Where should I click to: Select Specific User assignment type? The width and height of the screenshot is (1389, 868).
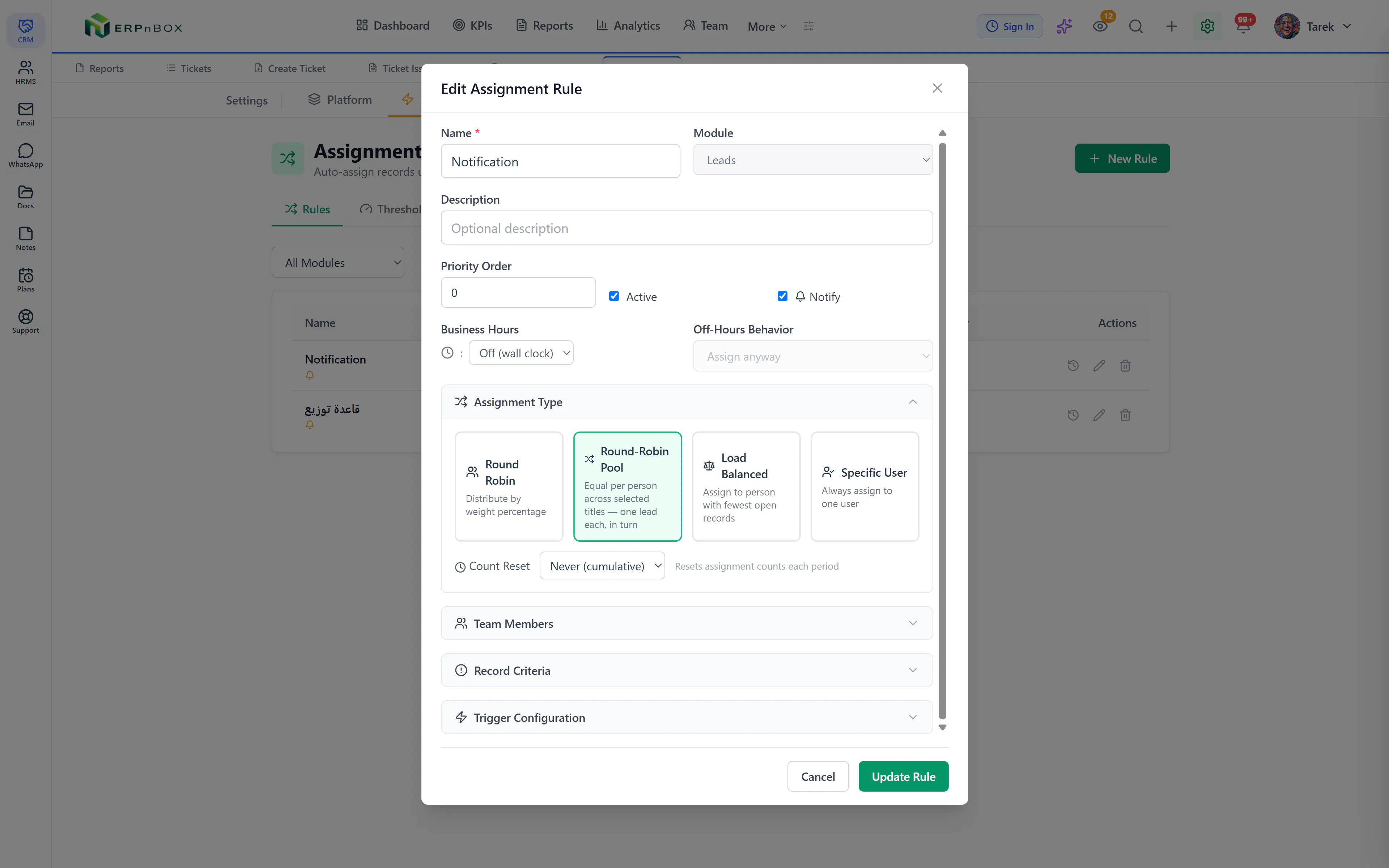865,486
